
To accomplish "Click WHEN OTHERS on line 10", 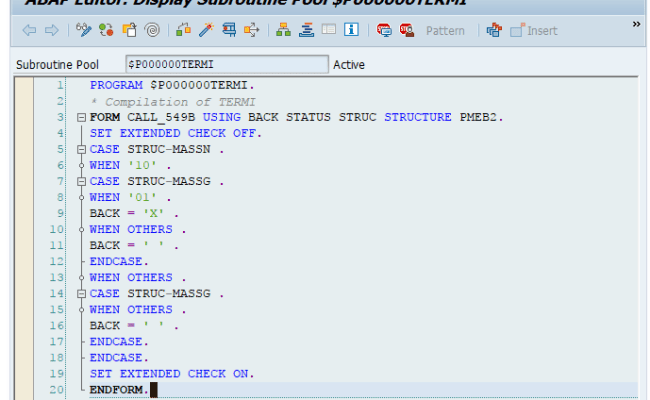I will coord(138,229).
